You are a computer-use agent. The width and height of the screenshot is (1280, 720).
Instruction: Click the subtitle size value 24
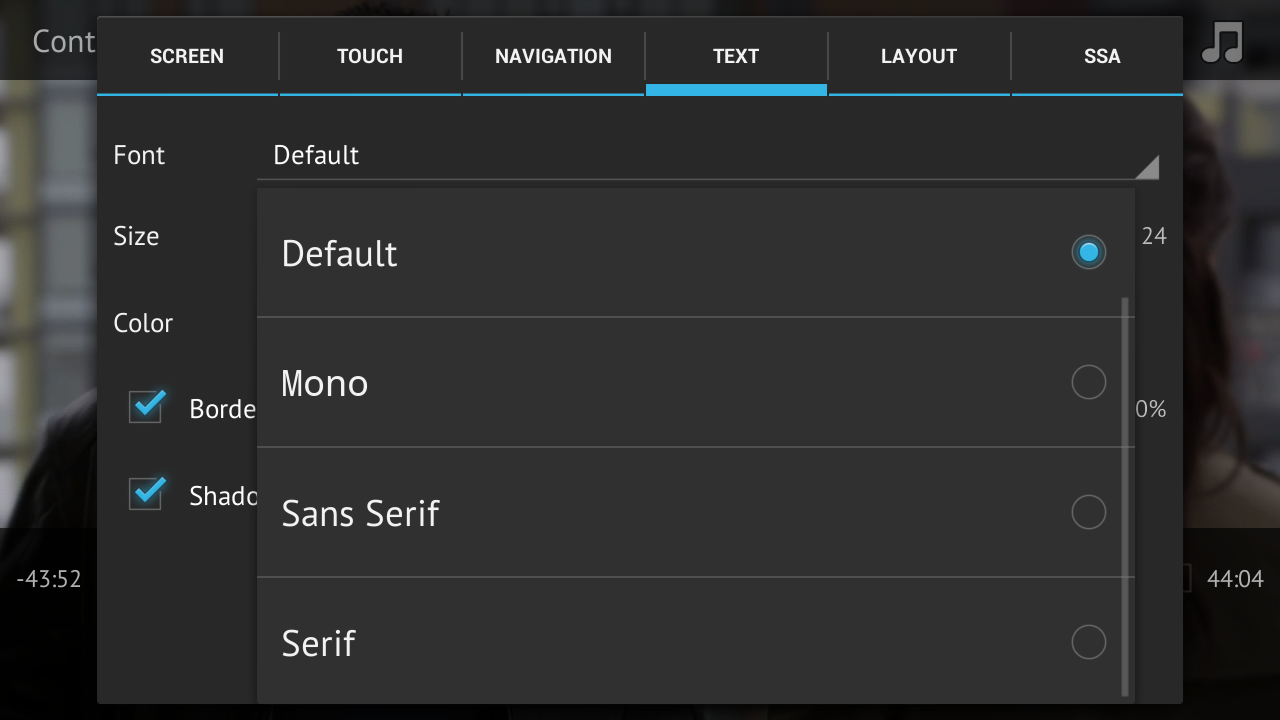pyautogui.click(x=1154, y=236)
